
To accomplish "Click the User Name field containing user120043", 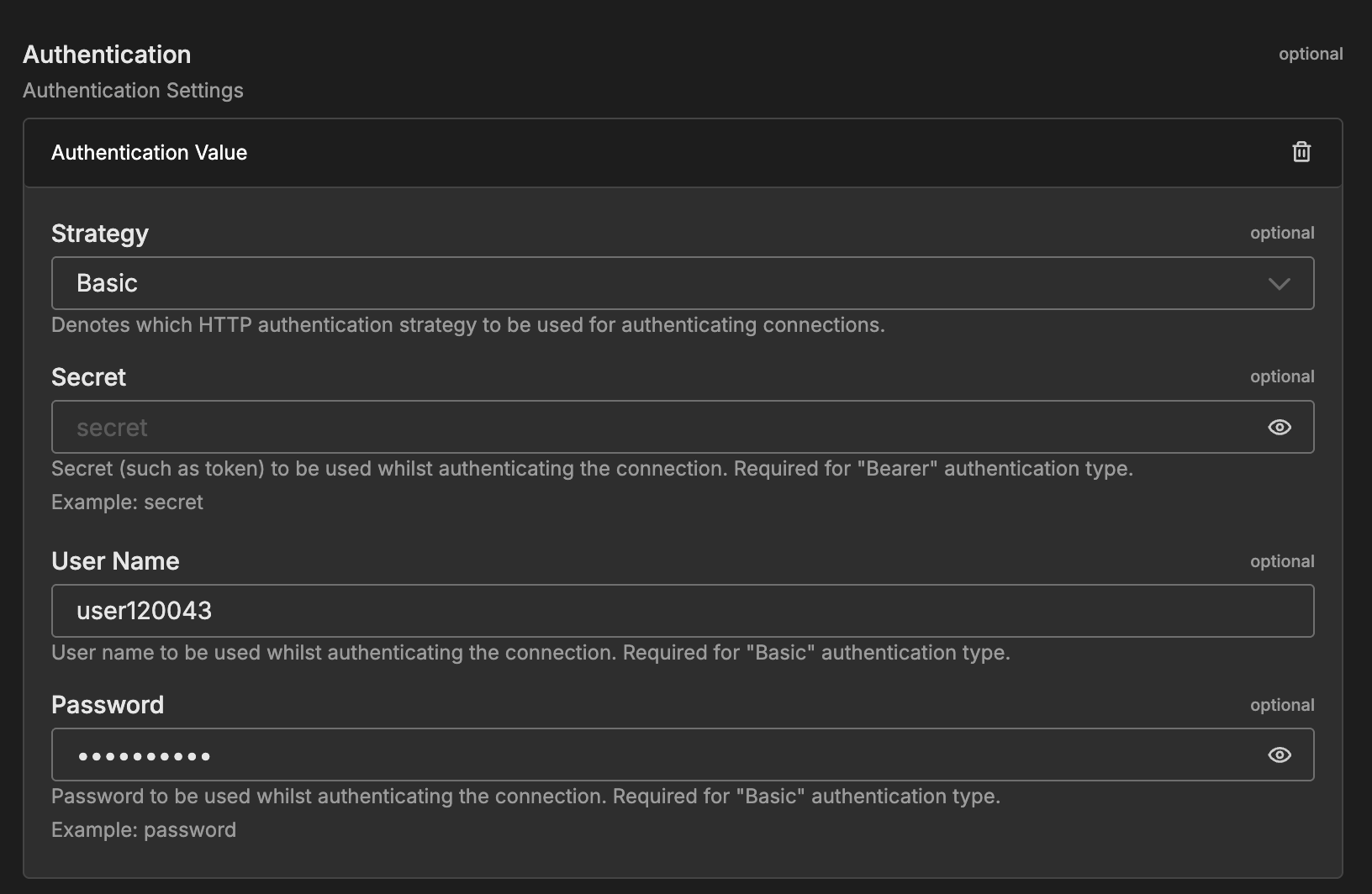I will click(656, 612).
